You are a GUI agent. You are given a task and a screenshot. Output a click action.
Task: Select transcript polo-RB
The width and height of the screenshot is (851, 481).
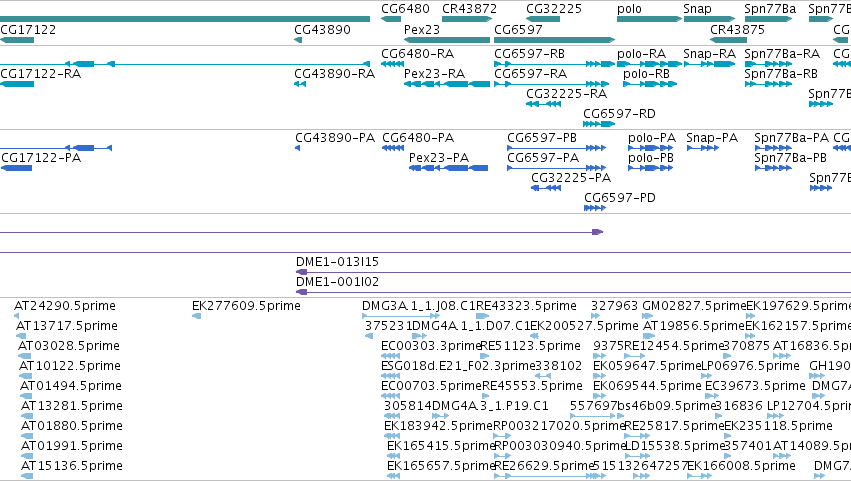point(646,74)
